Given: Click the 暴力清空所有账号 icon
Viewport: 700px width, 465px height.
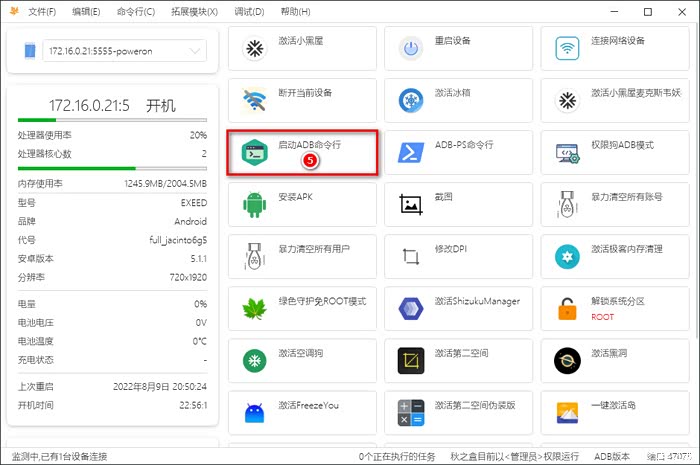Looking at the screenshot, I should [x=567, y=204].
